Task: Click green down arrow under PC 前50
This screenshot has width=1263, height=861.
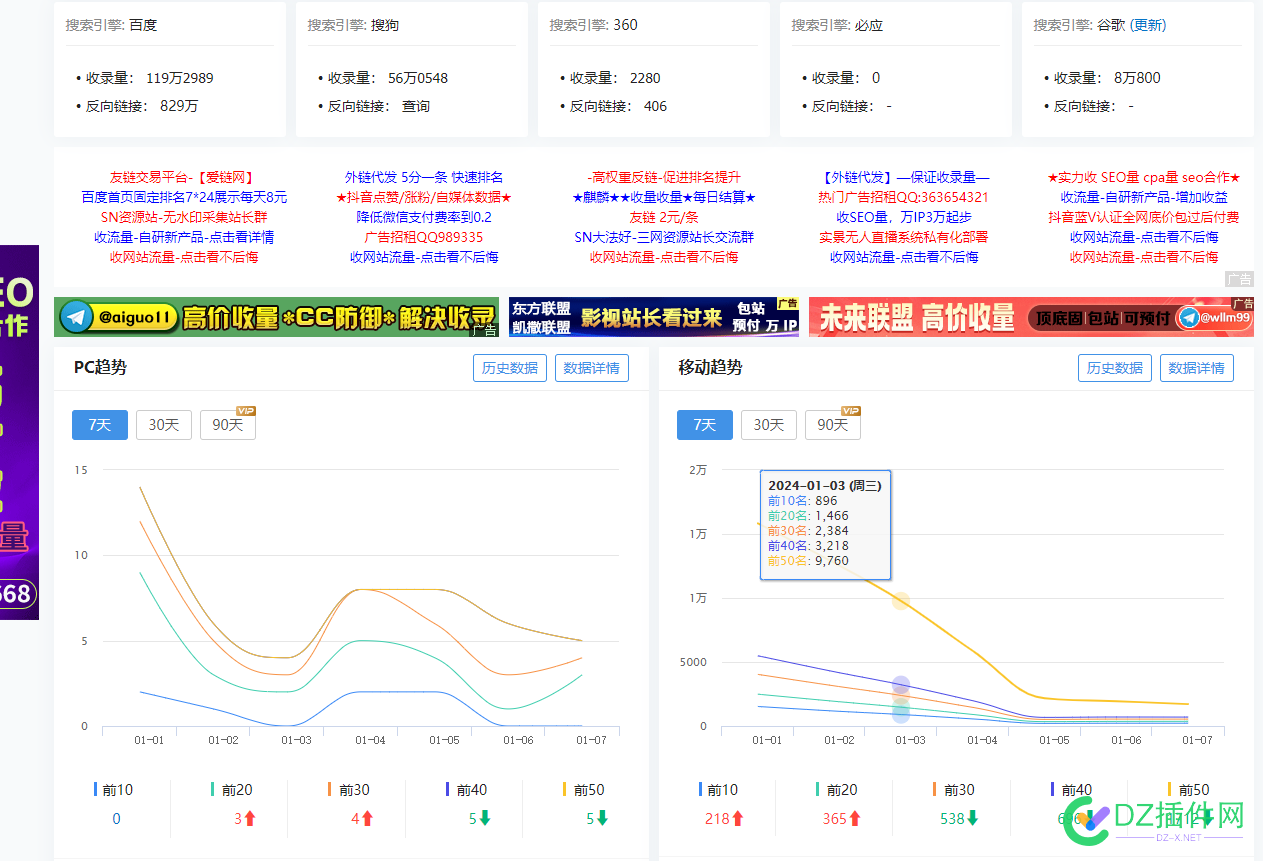Action: click(603, 818)
